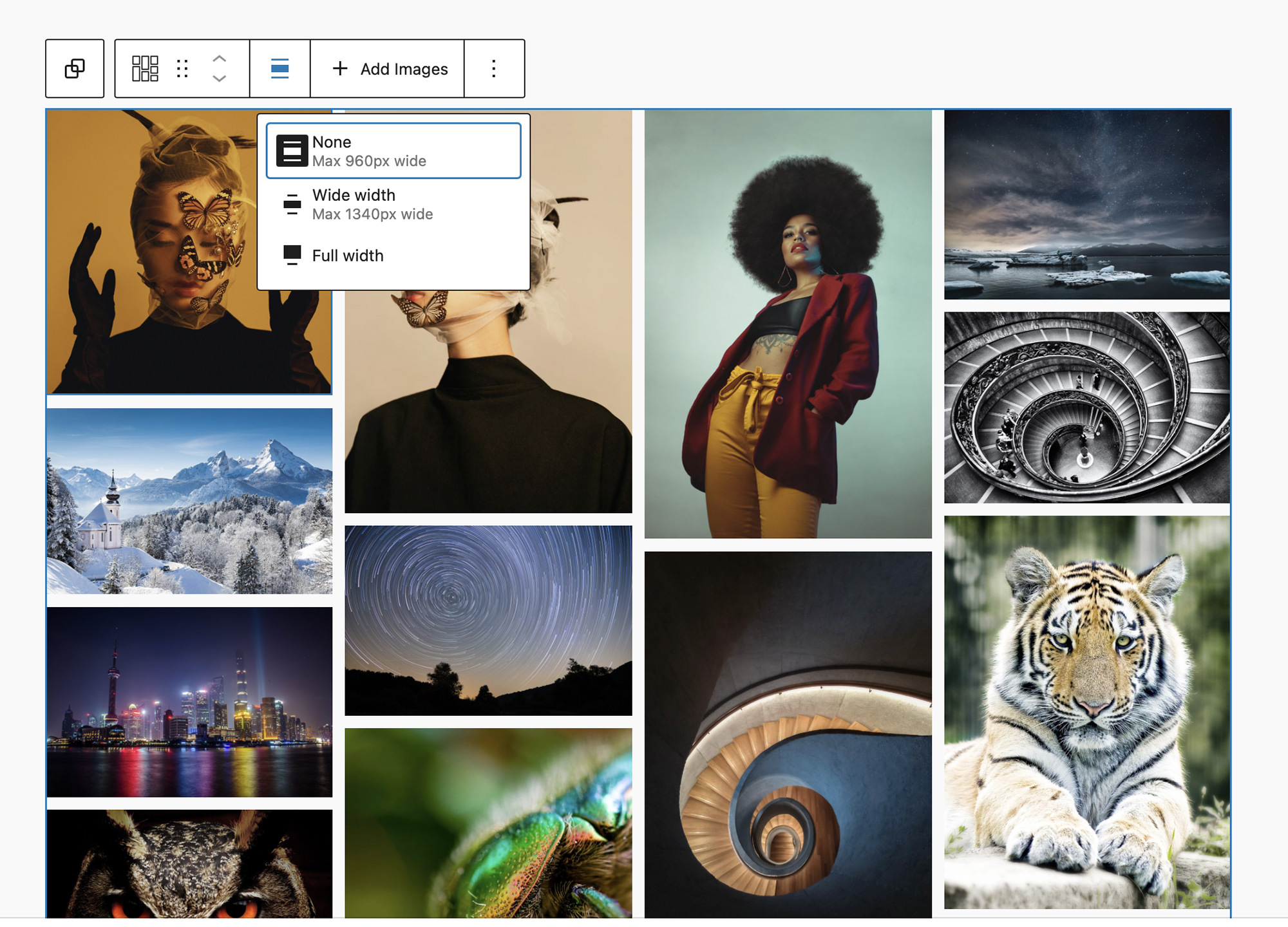The height and width of the screenshot is (927, 1288).
Task: Click the plus icon beside Add Images
Action: coord(339,68)
